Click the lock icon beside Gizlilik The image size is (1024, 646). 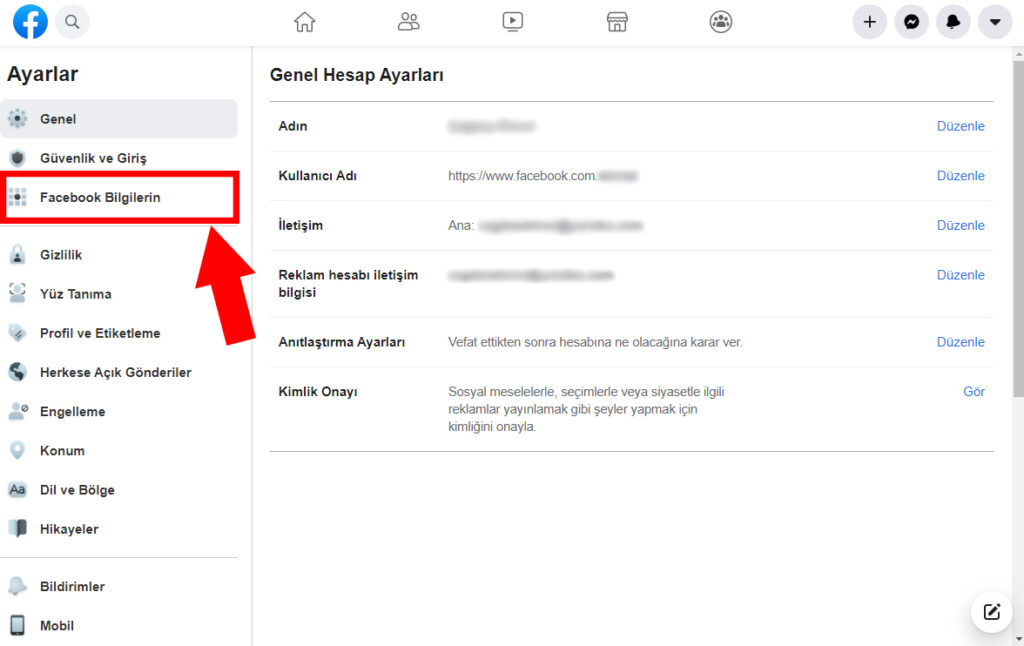point(18,255)
